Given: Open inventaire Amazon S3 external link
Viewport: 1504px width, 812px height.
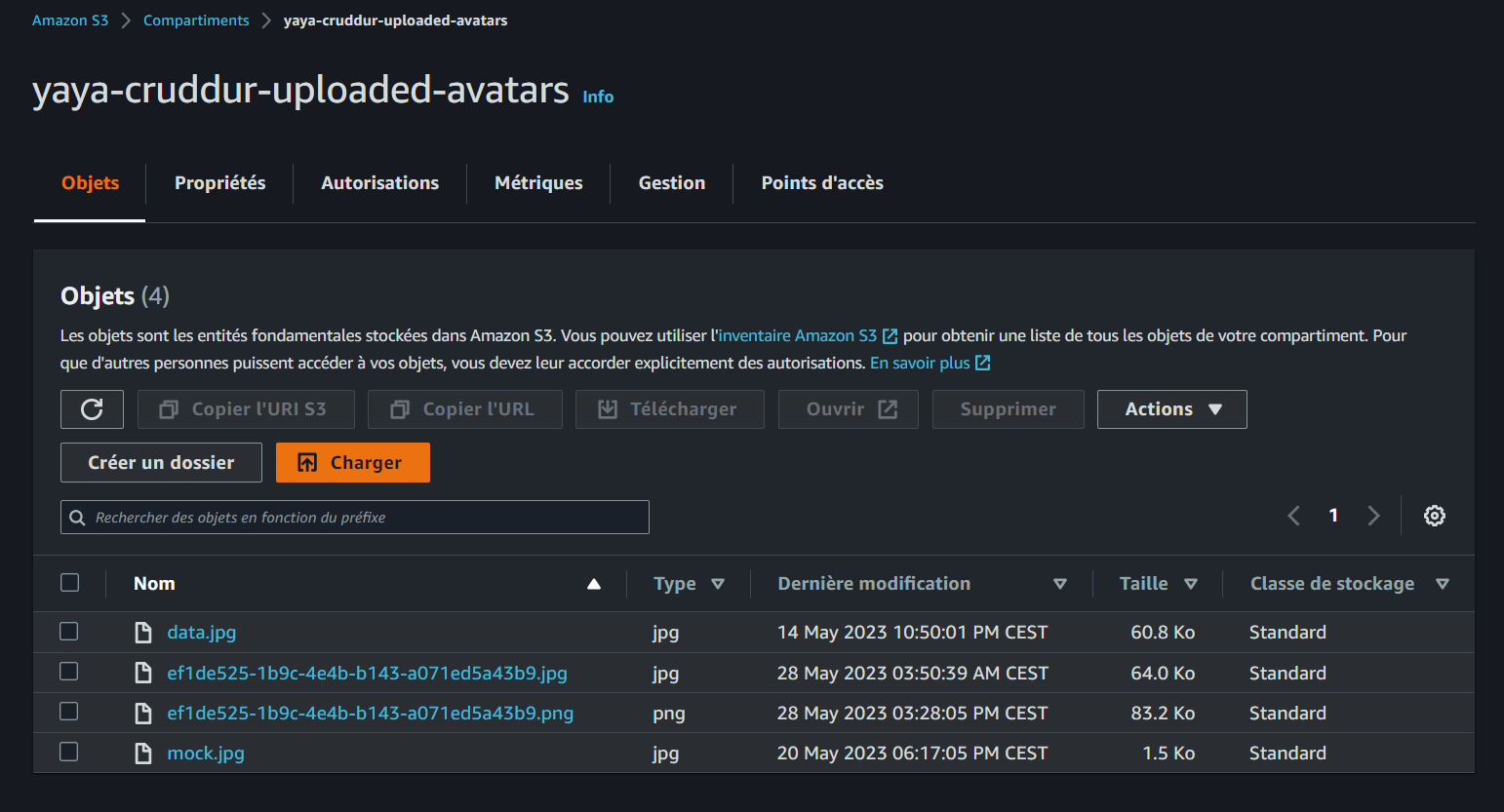Looking at the screenshot, I should pyautogui.click(x=808, y=335).
